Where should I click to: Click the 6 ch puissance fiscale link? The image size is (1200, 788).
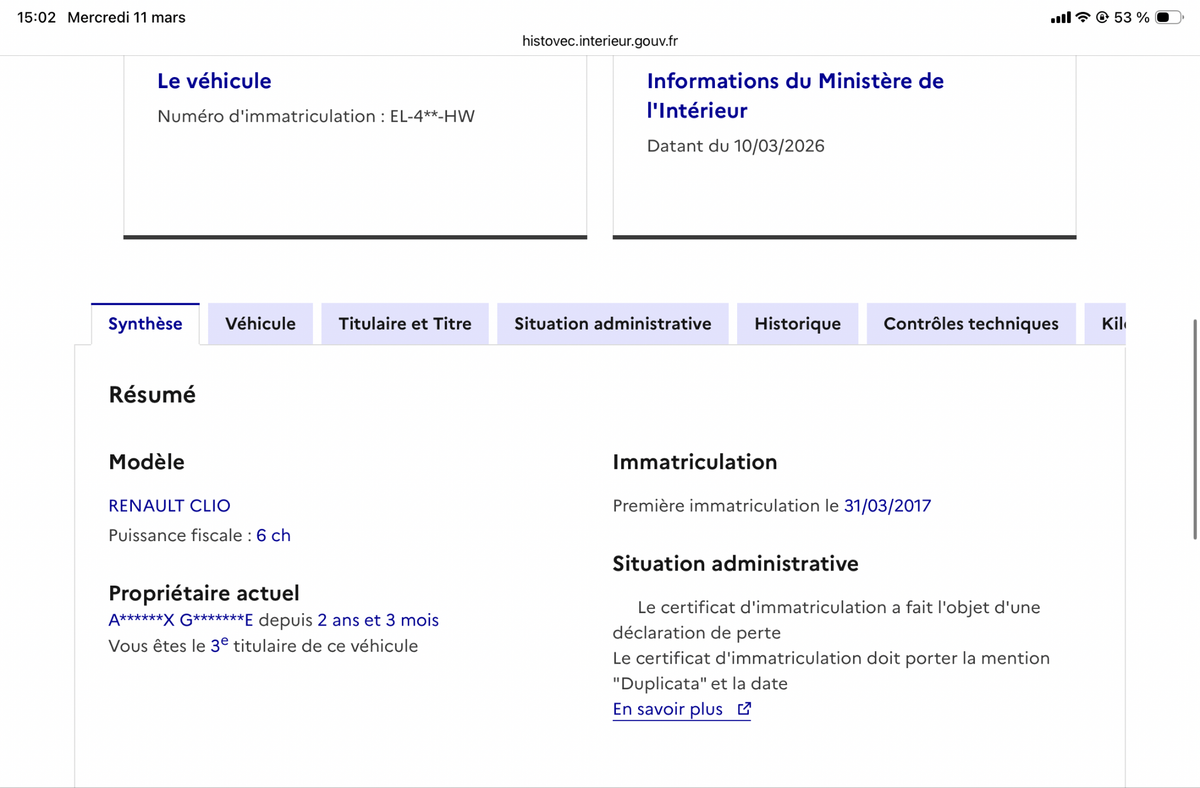274,534
